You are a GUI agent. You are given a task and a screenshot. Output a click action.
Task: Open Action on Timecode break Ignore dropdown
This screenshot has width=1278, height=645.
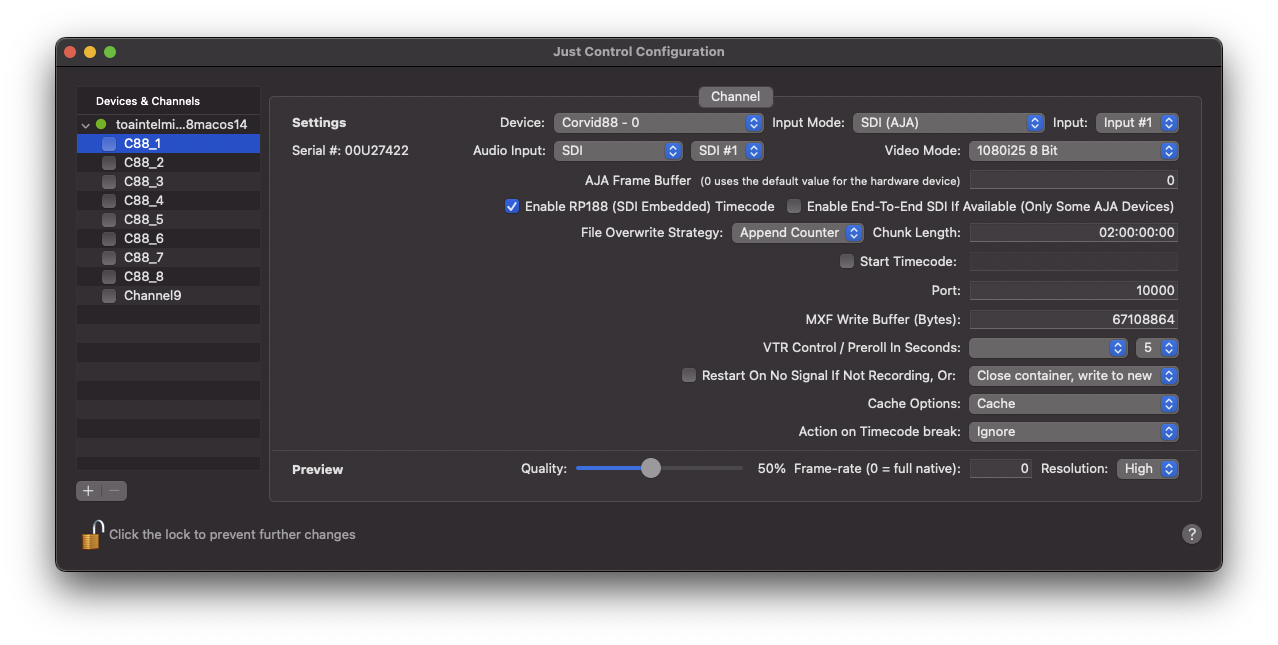(x=1074, y=432)
